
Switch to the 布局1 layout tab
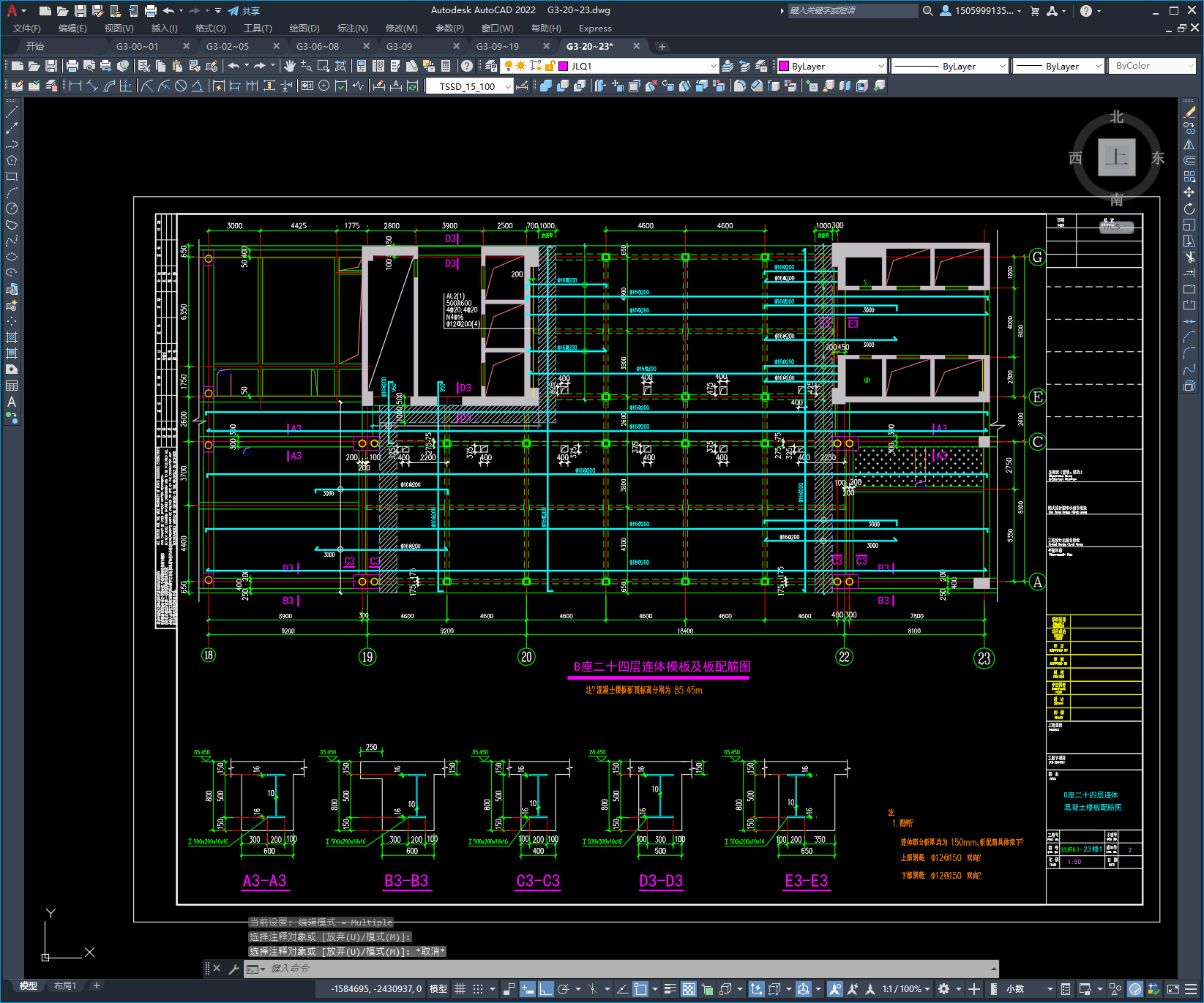[x=64, y=985]
